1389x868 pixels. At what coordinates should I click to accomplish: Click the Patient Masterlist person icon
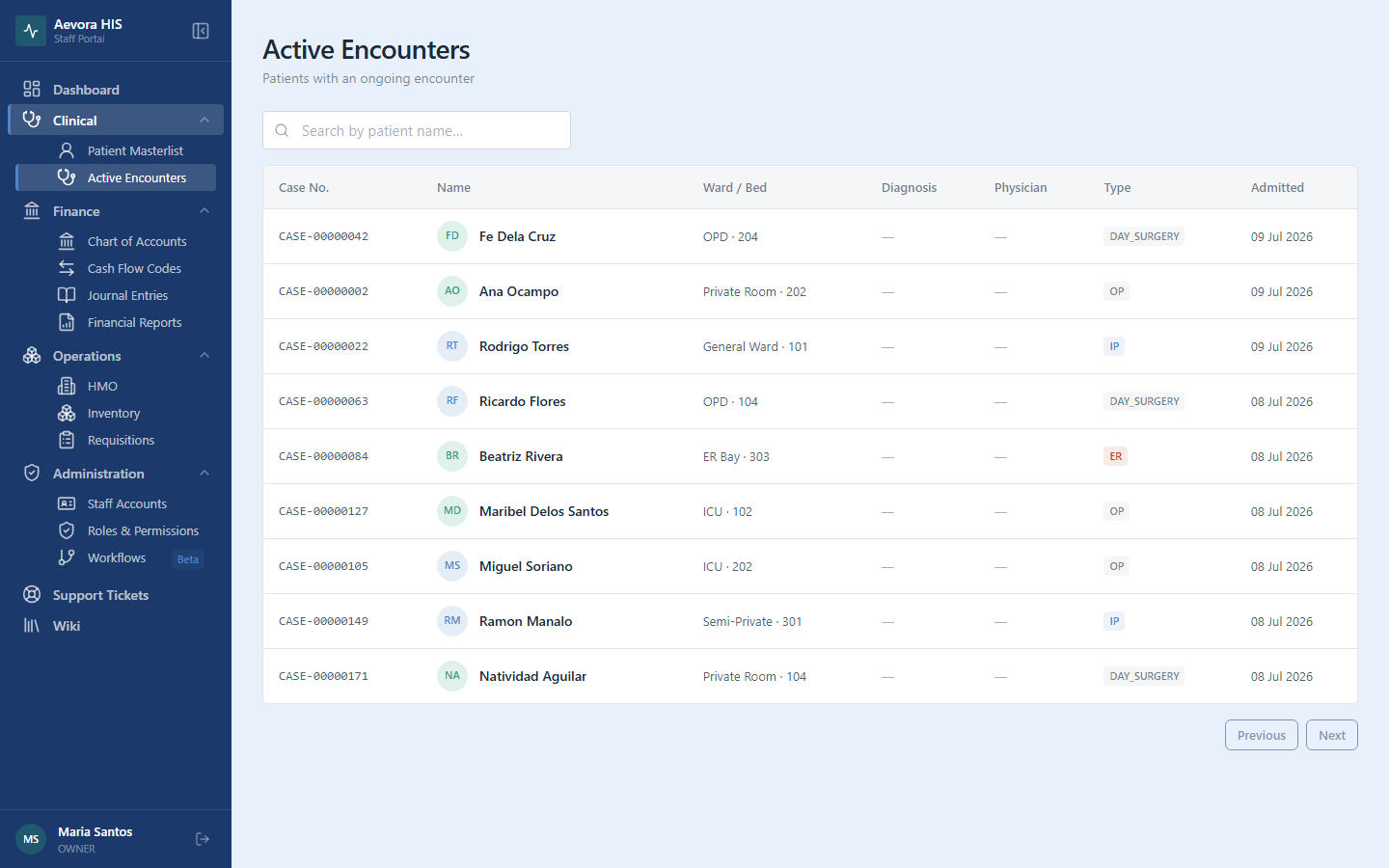click(67, 150)
